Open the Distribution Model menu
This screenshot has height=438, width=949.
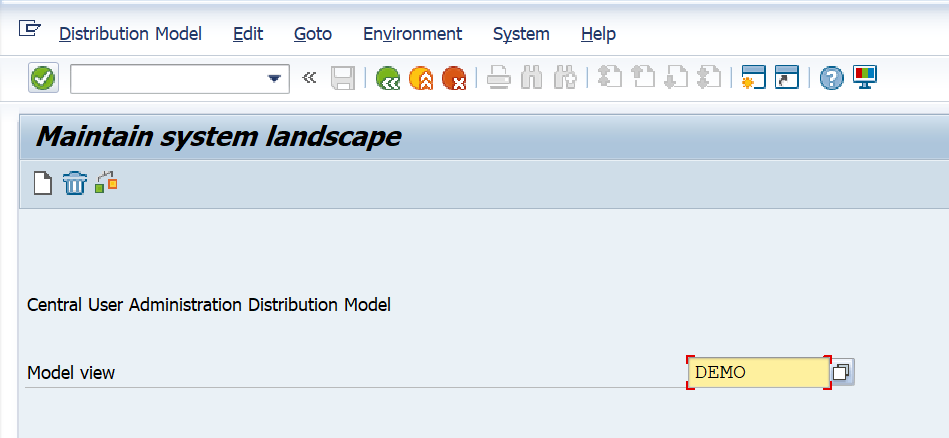point(130,34)
